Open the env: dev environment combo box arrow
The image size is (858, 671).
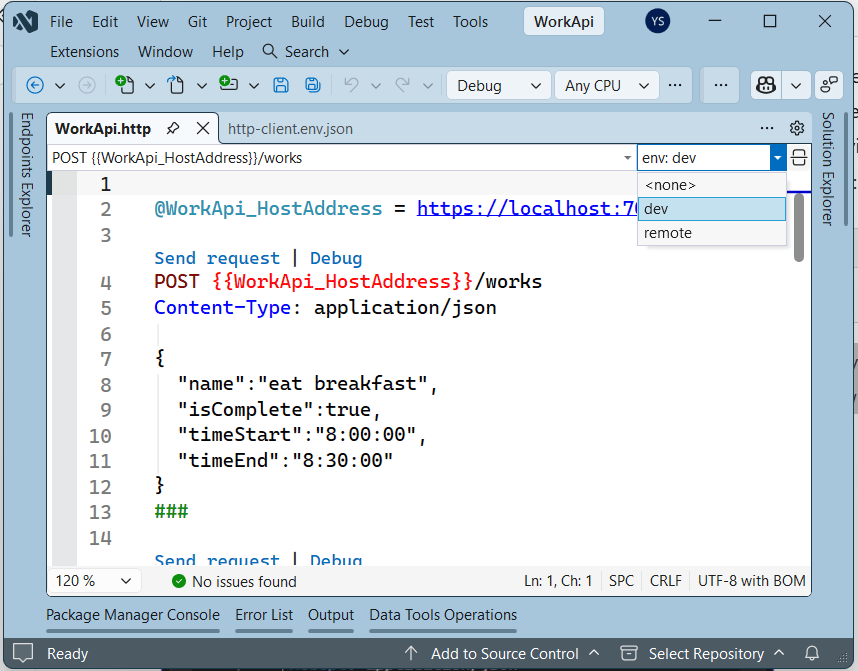pyautogui.click(x=778, y=158)
